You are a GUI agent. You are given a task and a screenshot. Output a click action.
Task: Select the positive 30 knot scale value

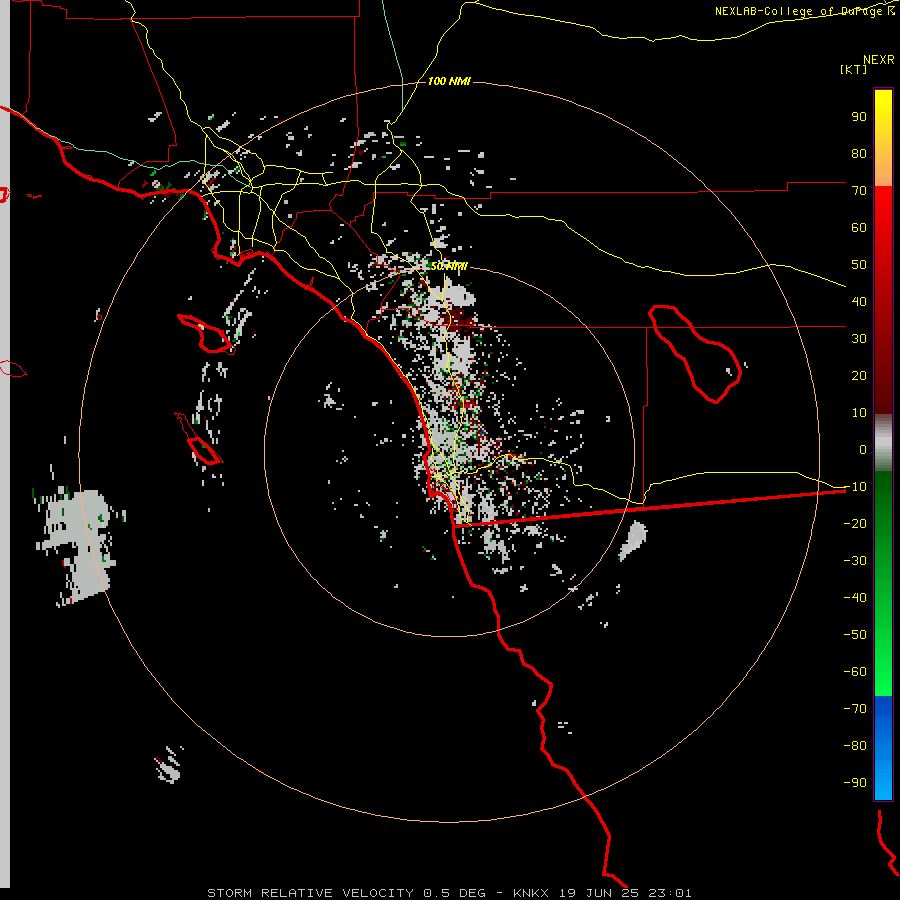coord(859,339)
